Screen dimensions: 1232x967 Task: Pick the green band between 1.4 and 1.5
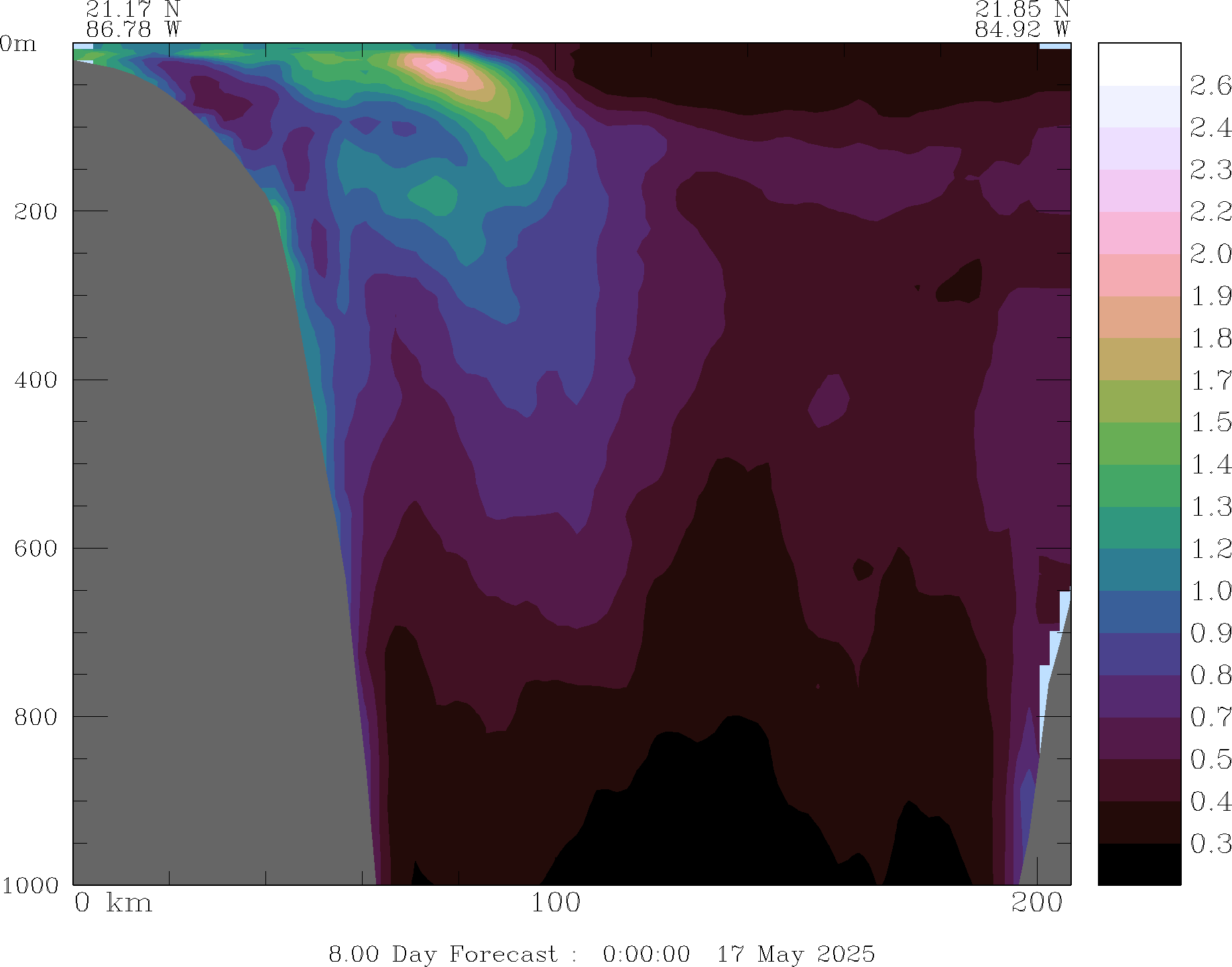(1139, 443)
